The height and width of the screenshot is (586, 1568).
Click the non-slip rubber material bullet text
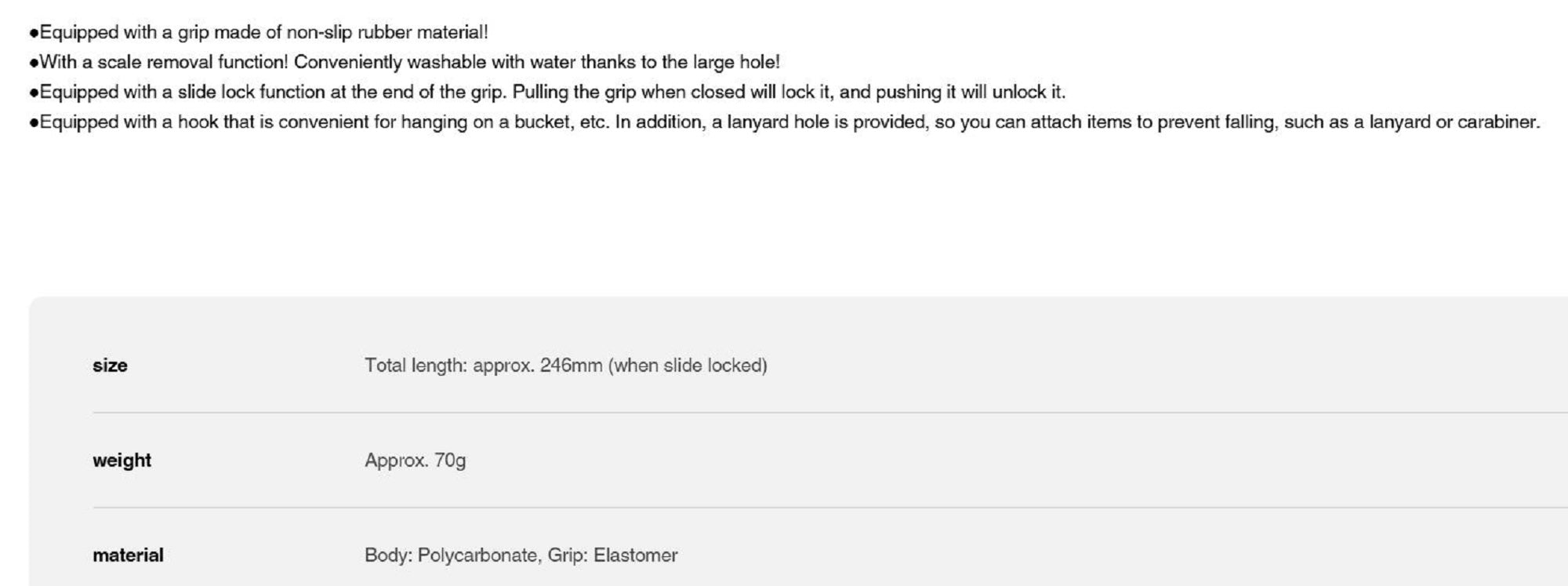tap(263, 32)
